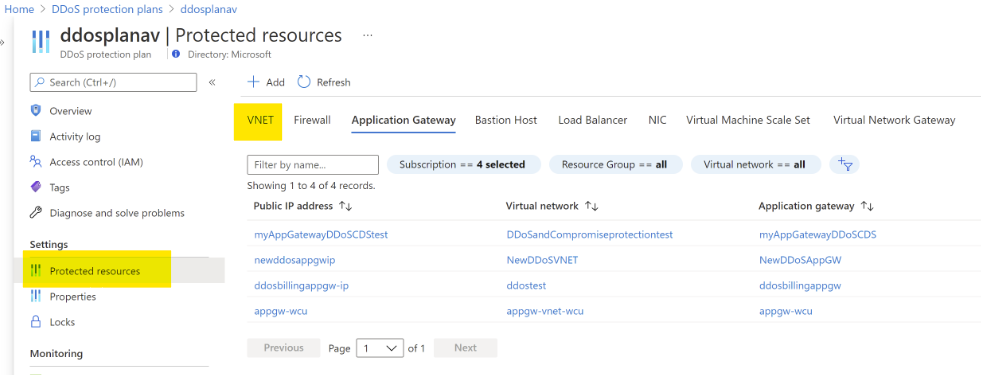Sort by Application gateway column arrows
The height and width of the screenshot is (375, 981).
point(867,205)
